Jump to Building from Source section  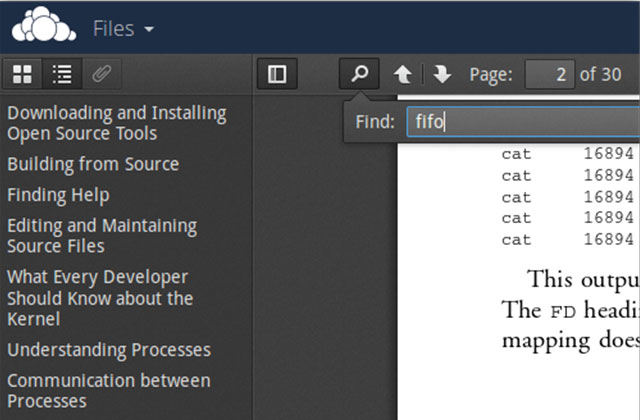click(x=93, y=164)
